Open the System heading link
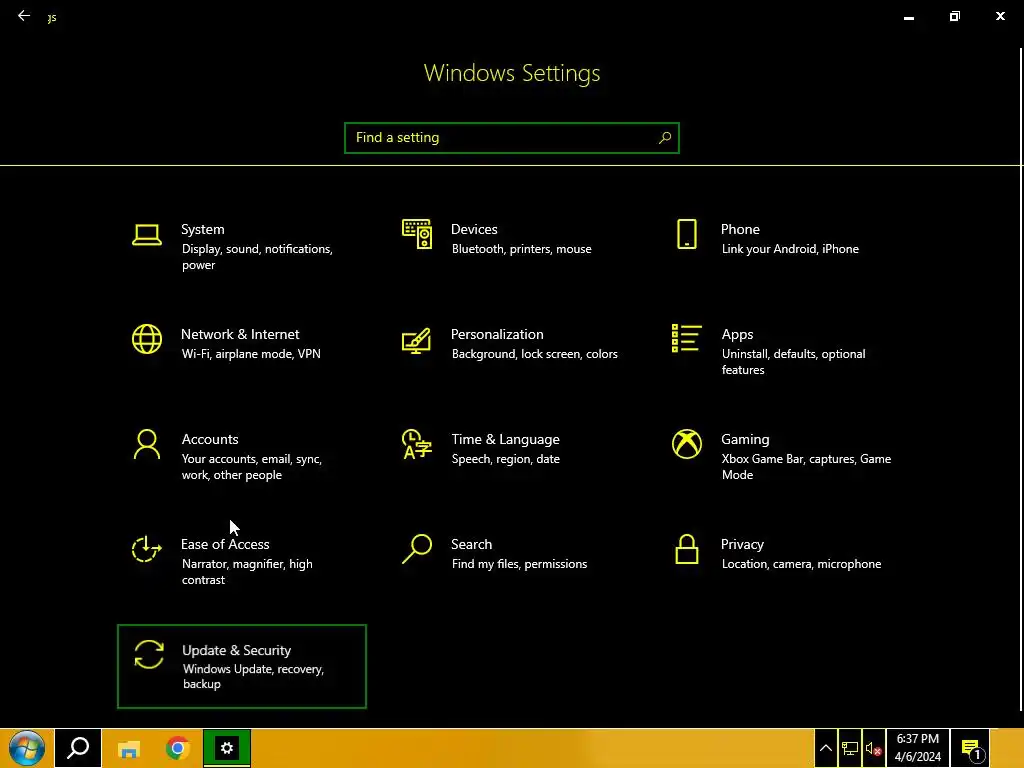 click(202, 229)
